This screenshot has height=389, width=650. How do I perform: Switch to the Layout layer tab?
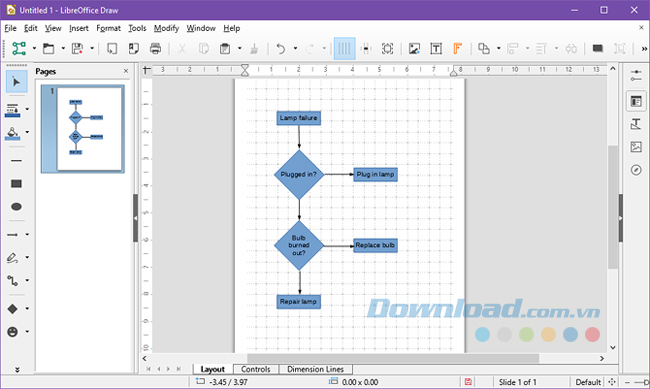(x=213, y=369)
